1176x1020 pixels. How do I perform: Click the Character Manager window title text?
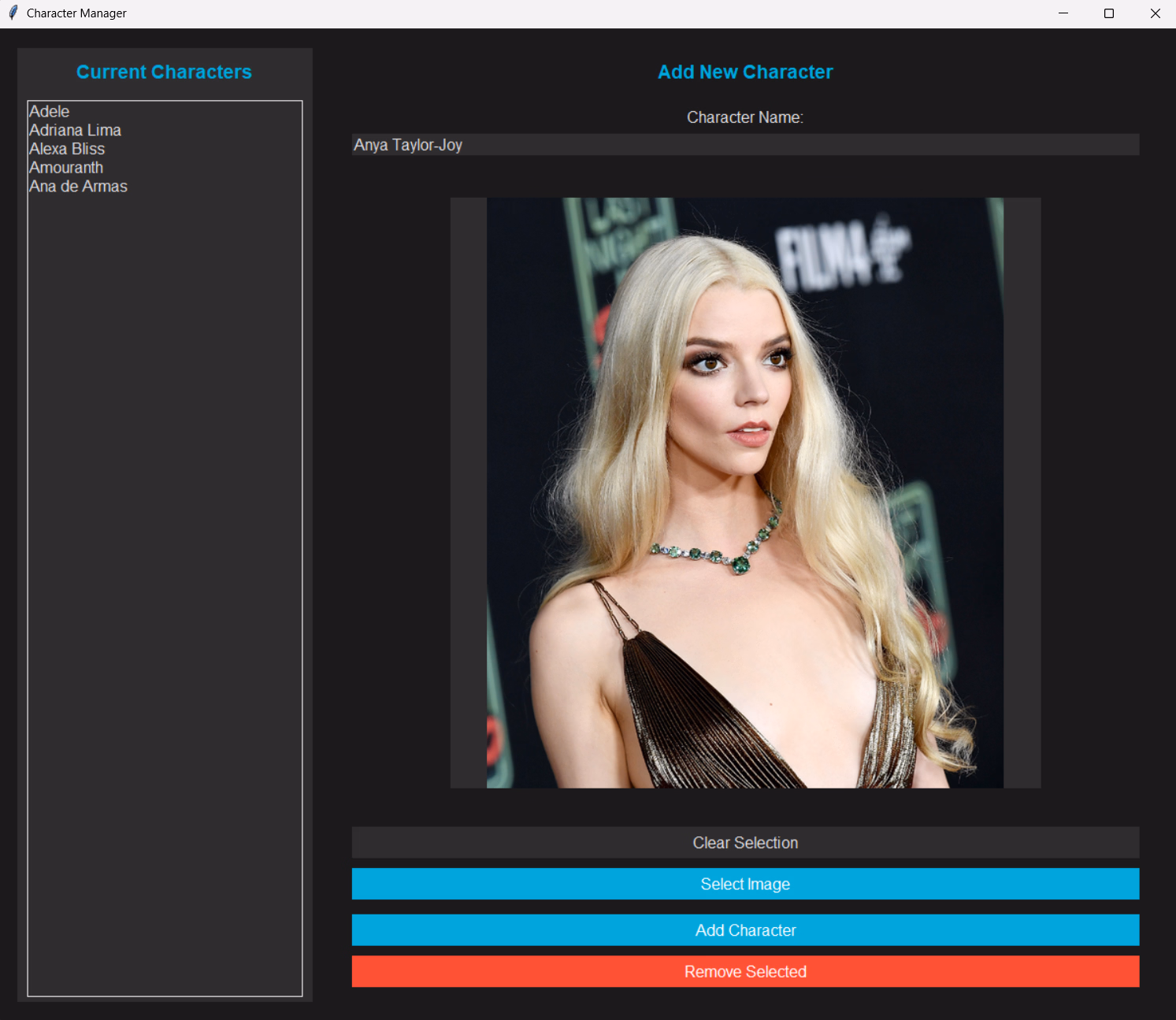tap(76, 13)
